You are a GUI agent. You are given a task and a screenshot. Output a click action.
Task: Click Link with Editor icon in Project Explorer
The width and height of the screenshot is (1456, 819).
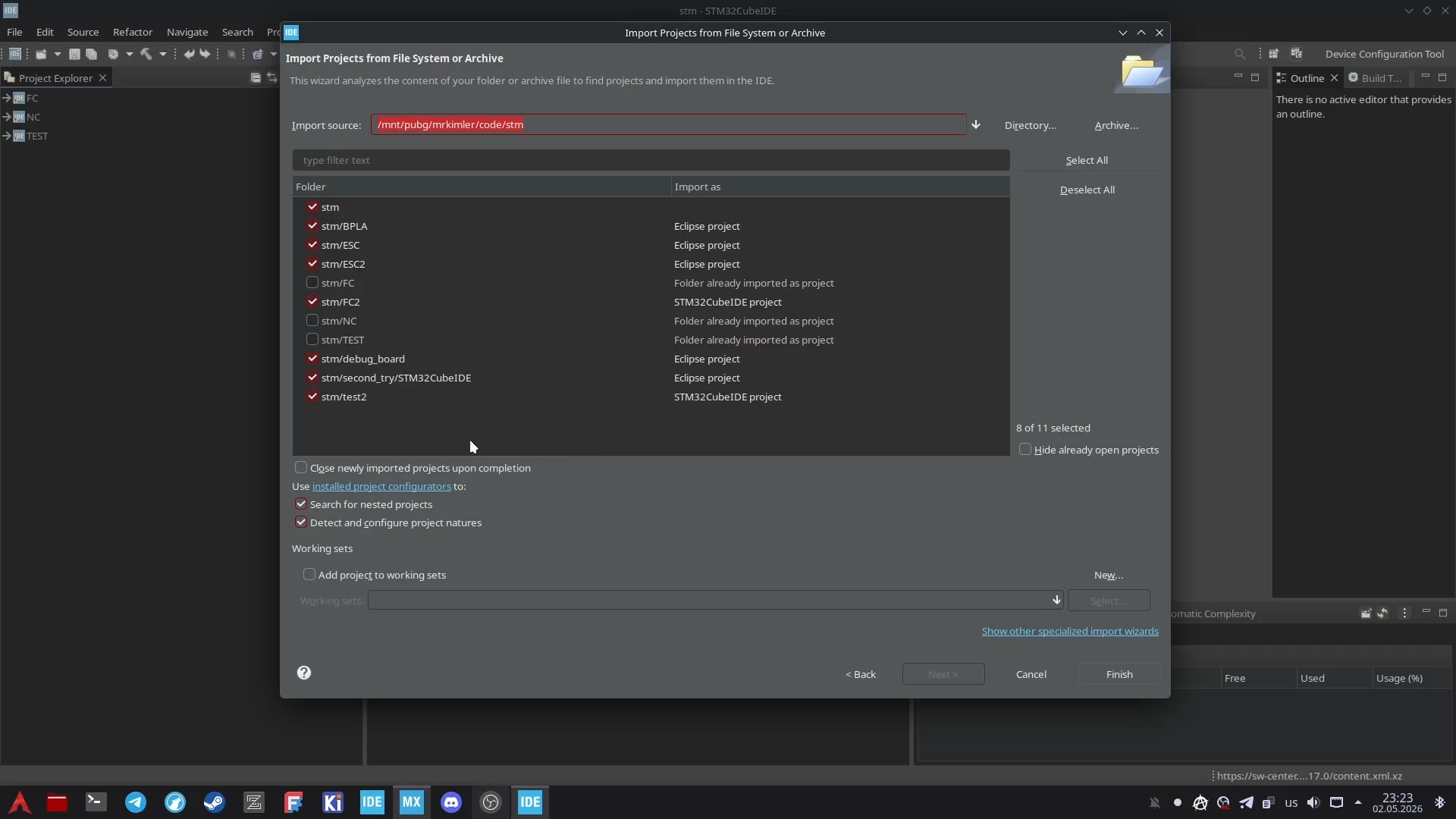tap(271, 77)
